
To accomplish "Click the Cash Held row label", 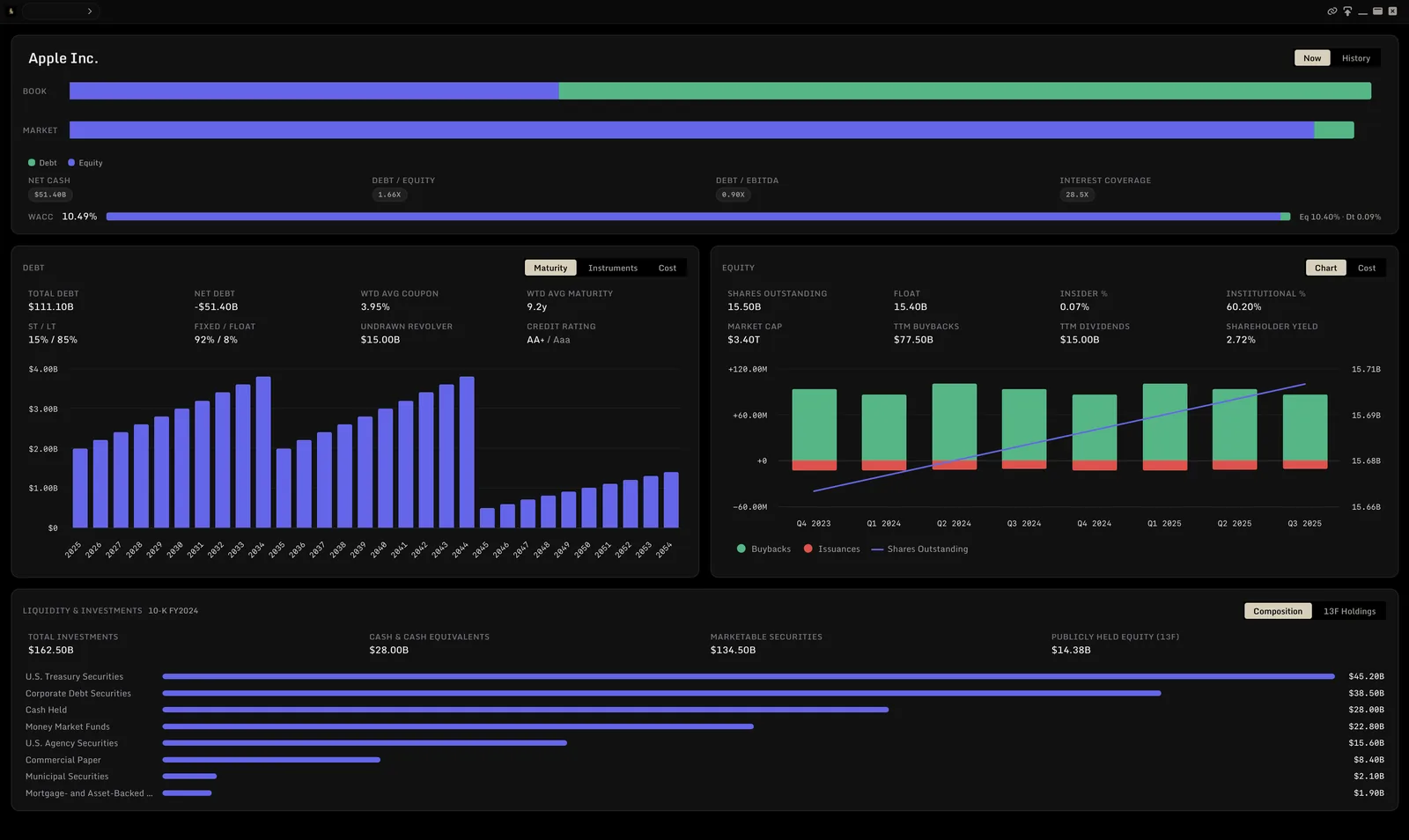I will tap(46, 710).
